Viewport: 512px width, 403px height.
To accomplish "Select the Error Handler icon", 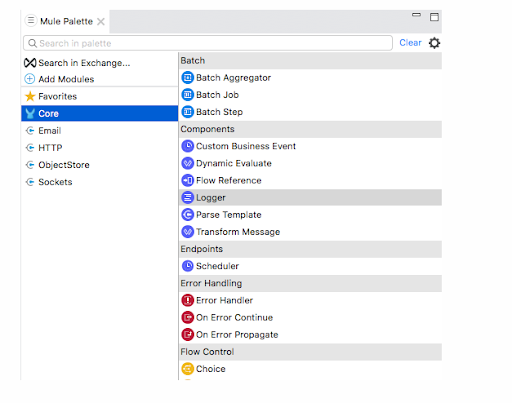I will point(187,300).
